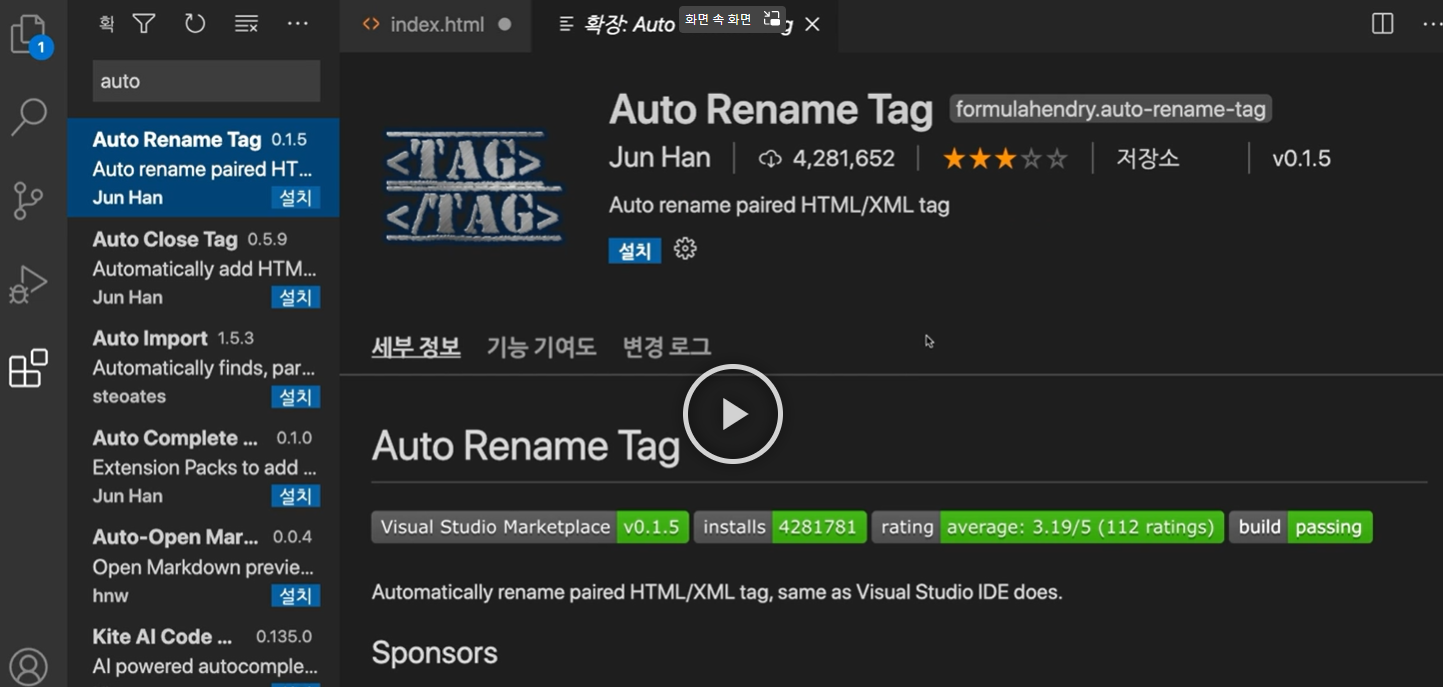Toggle picture-in-picture overlay icon
The width and height of the screenshot is (1443, 687).
(x=771, y=18)
